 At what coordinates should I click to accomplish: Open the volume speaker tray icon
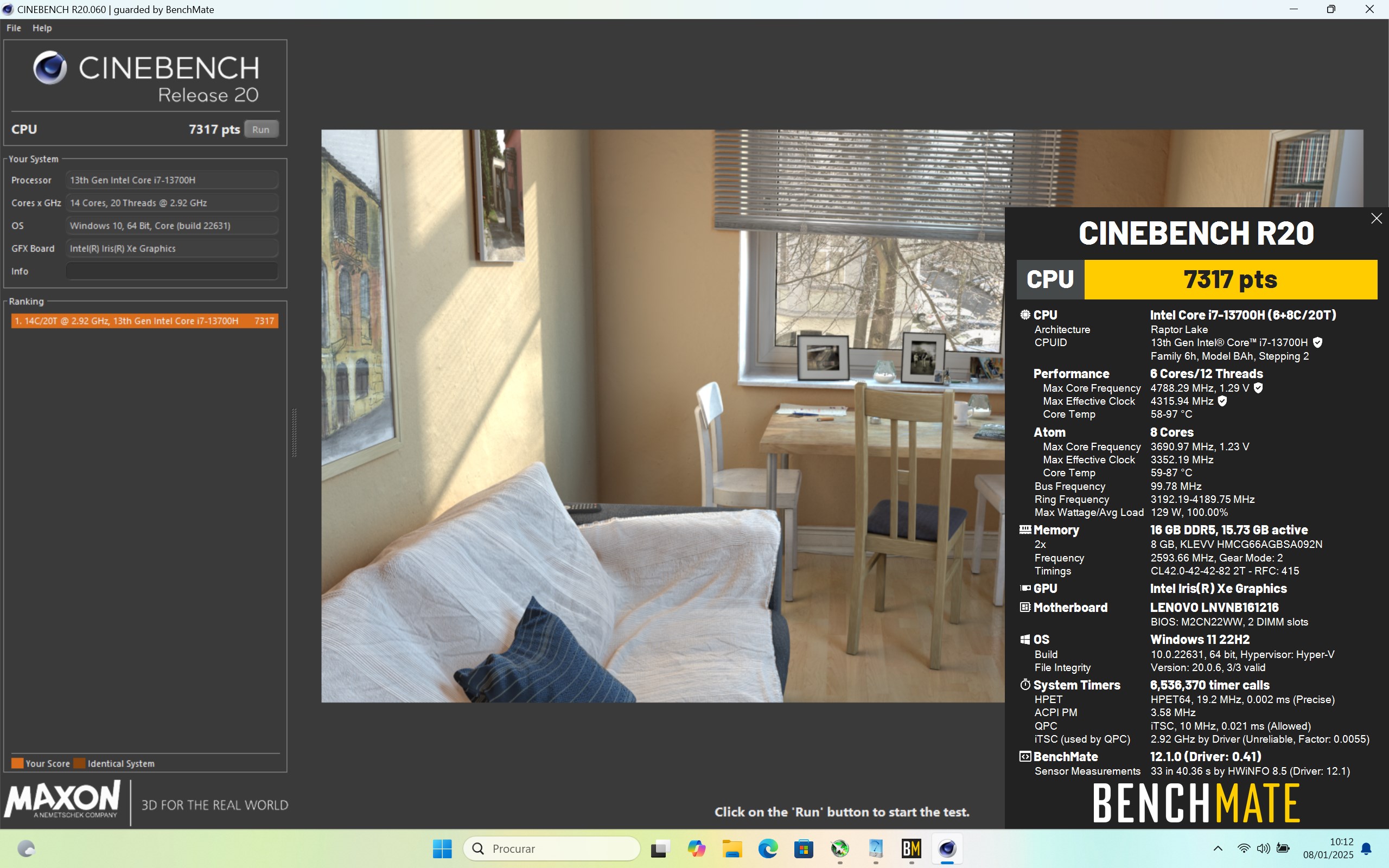(x=1263, y=848)
